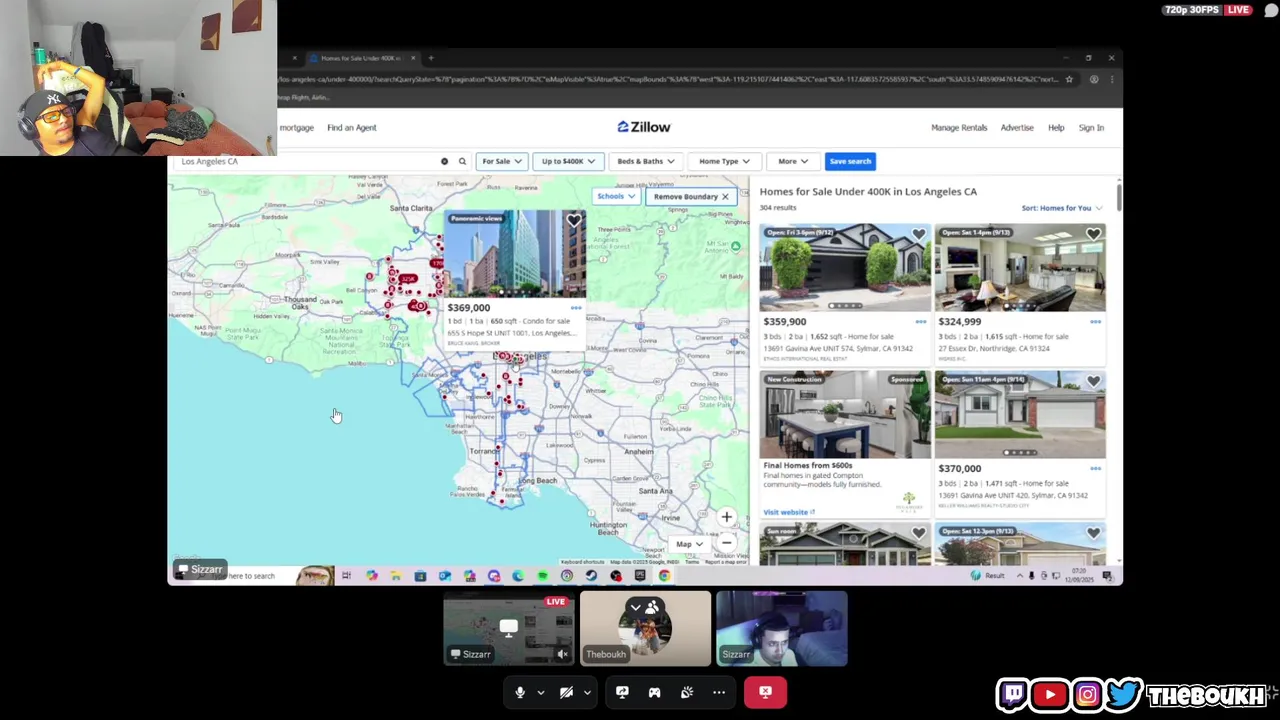Click the Save search button
The image size is (1280, 720).
click(850, 161)
